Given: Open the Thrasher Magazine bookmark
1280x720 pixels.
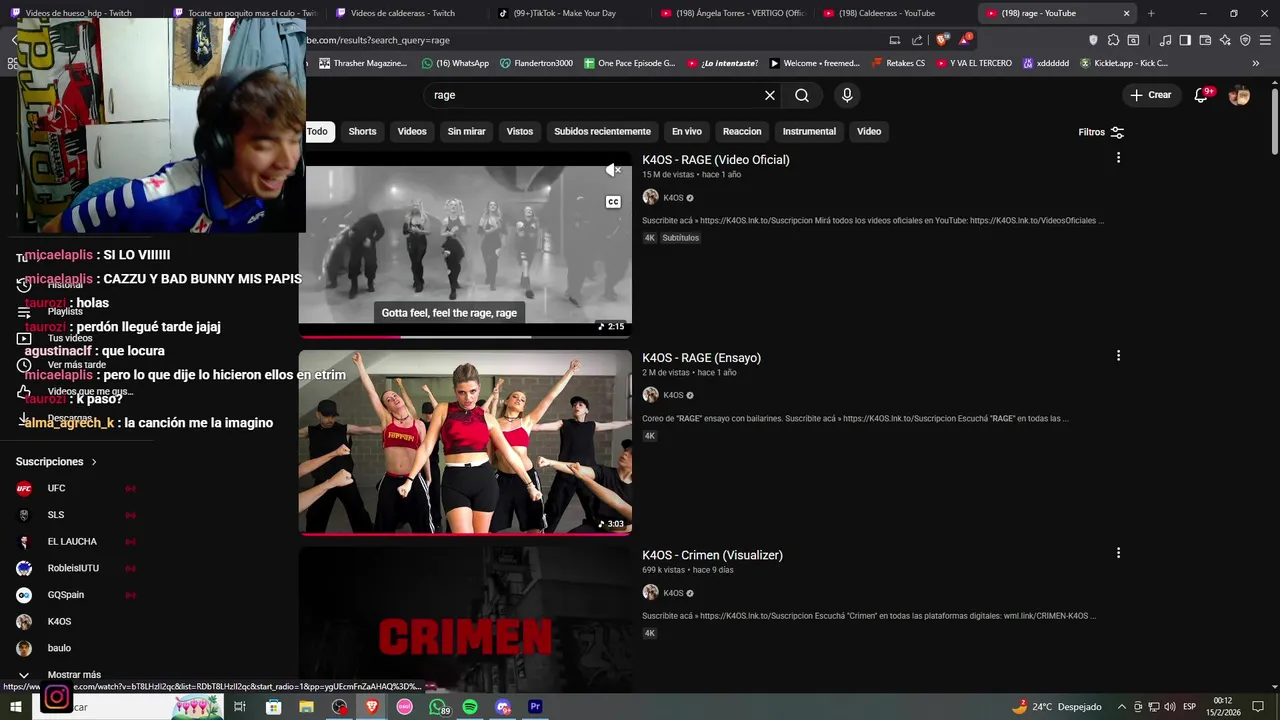Looking at the screenshot, I should (363, 63).
